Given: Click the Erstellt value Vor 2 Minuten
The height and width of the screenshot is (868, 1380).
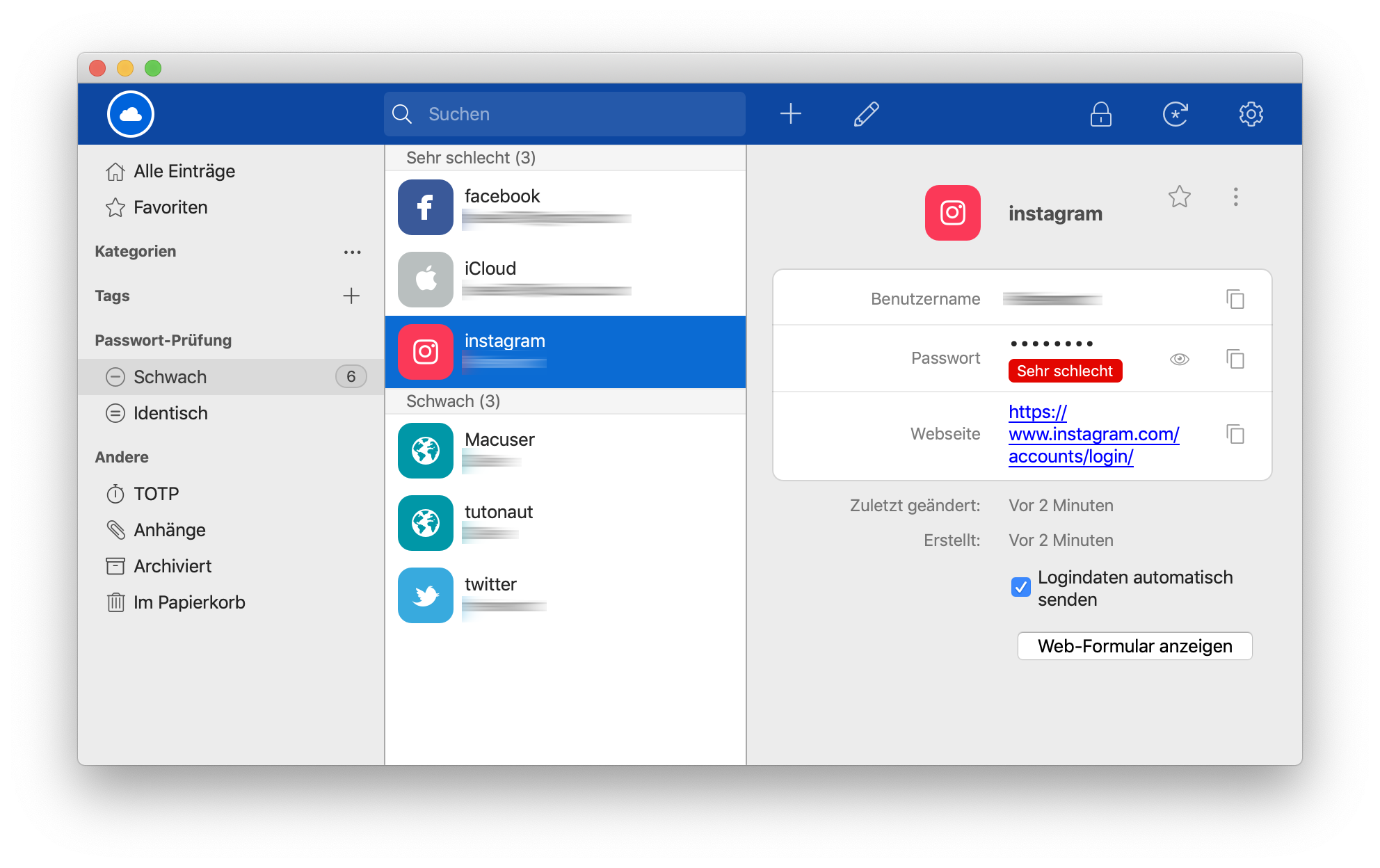Looking at the screenshot, I should click(x=1061, y=540).
